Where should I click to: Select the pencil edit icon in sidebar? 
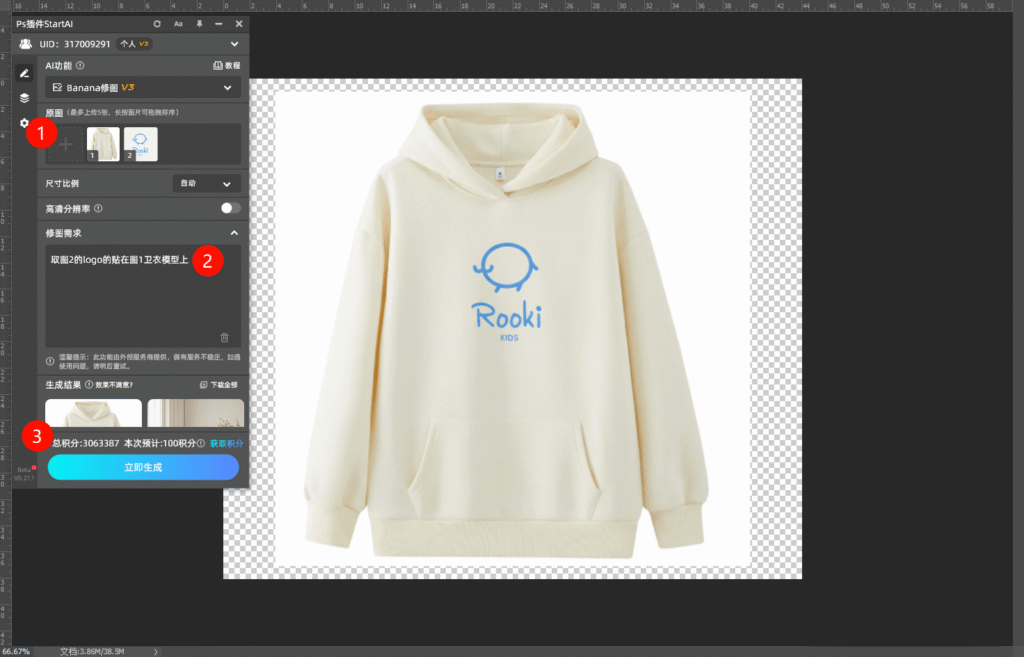pyautogui.click(x=25, y=74)
